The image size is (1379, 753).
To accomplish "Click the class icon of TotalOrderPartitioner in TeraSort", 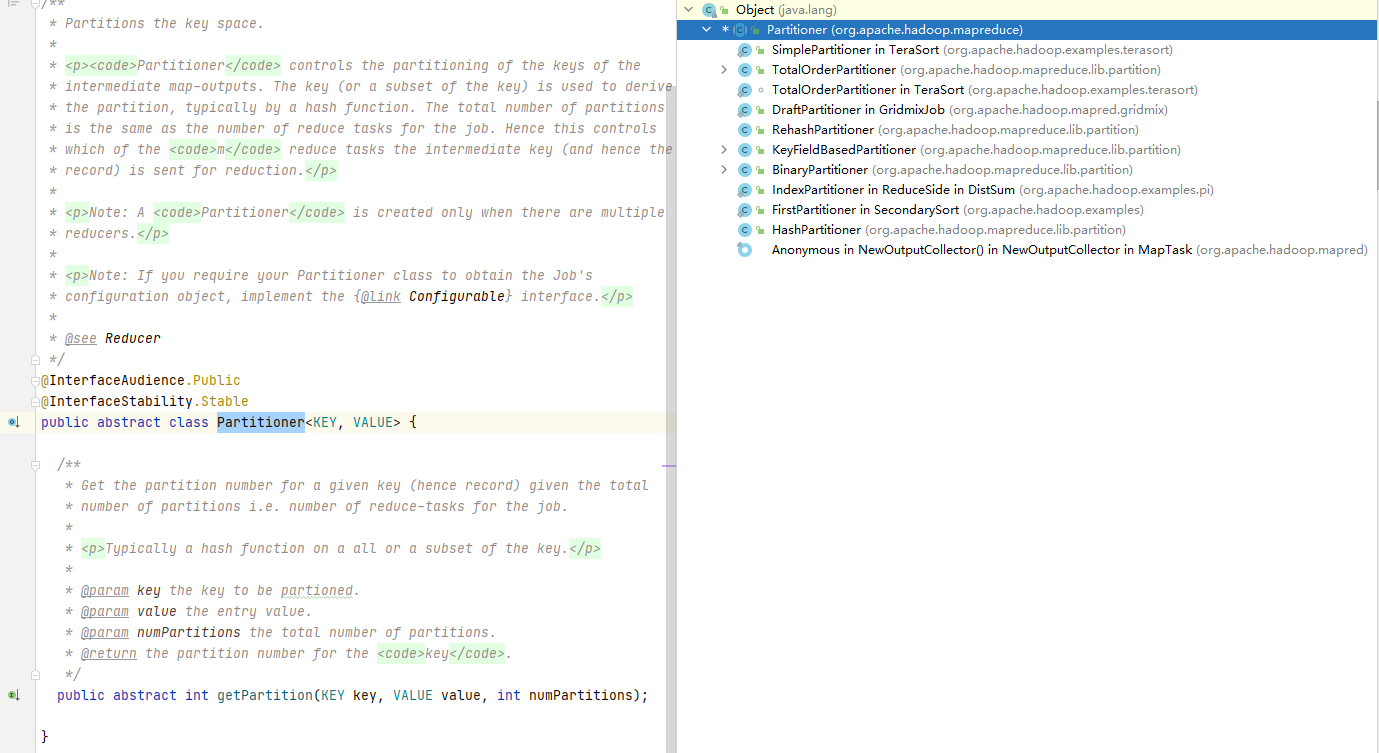I will coord(744,90).
